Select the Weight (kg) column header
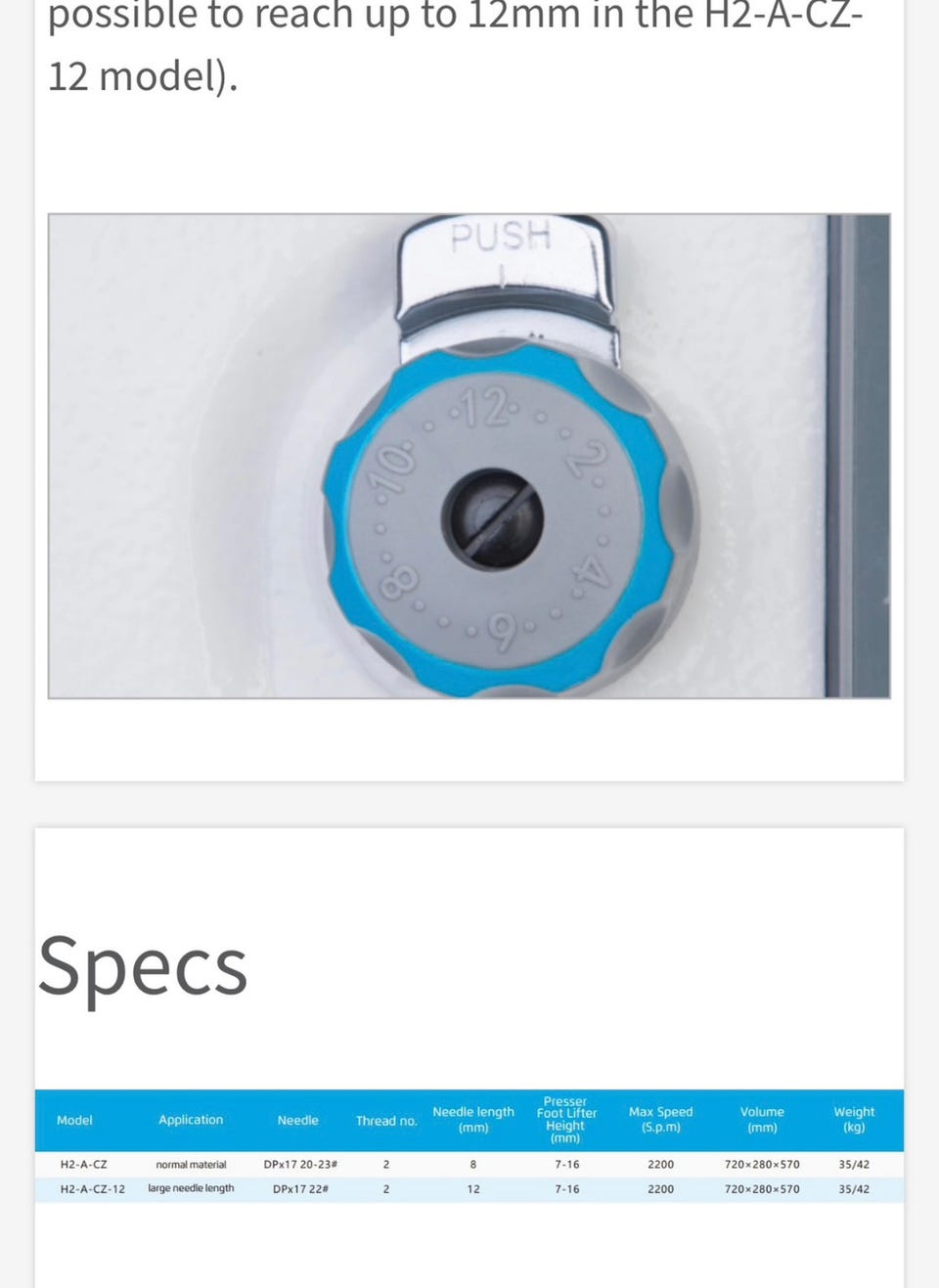This screenshot has height=1288, width=939. pos(854,1120)
